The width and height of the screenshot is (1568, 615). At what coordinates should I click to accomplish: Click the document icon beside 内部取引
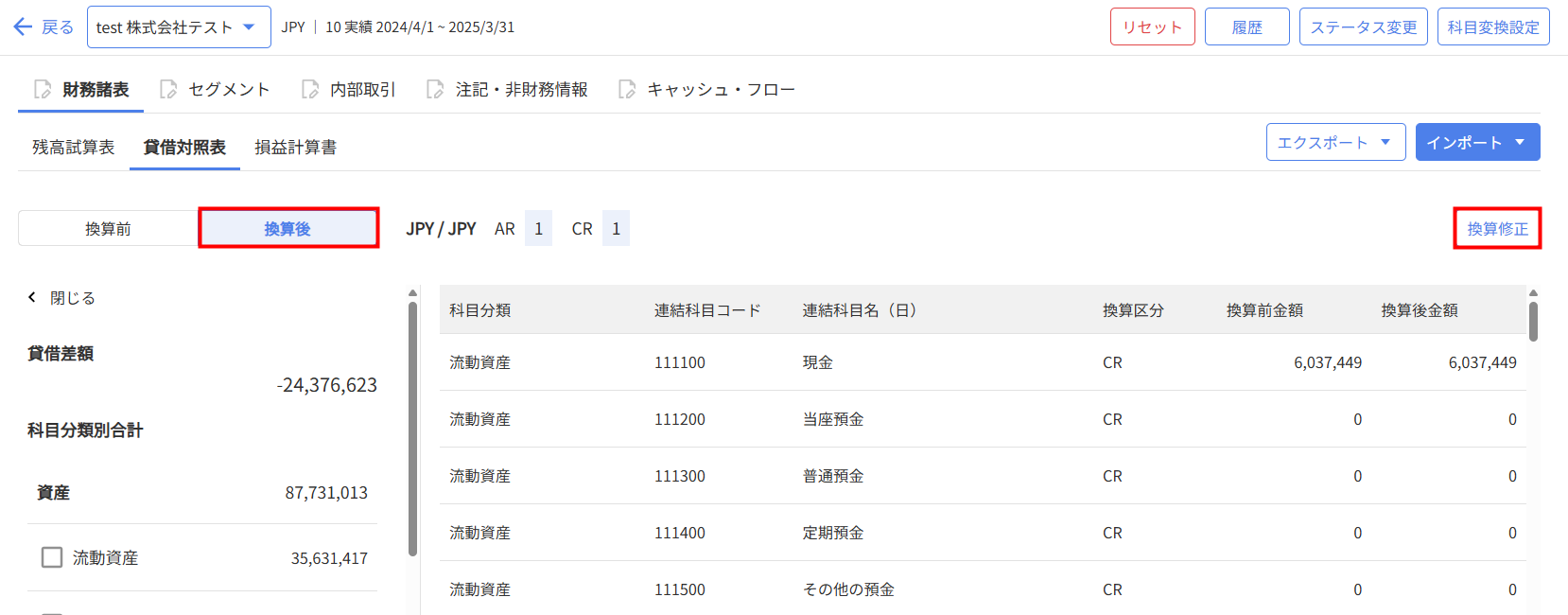click(310, 89)
